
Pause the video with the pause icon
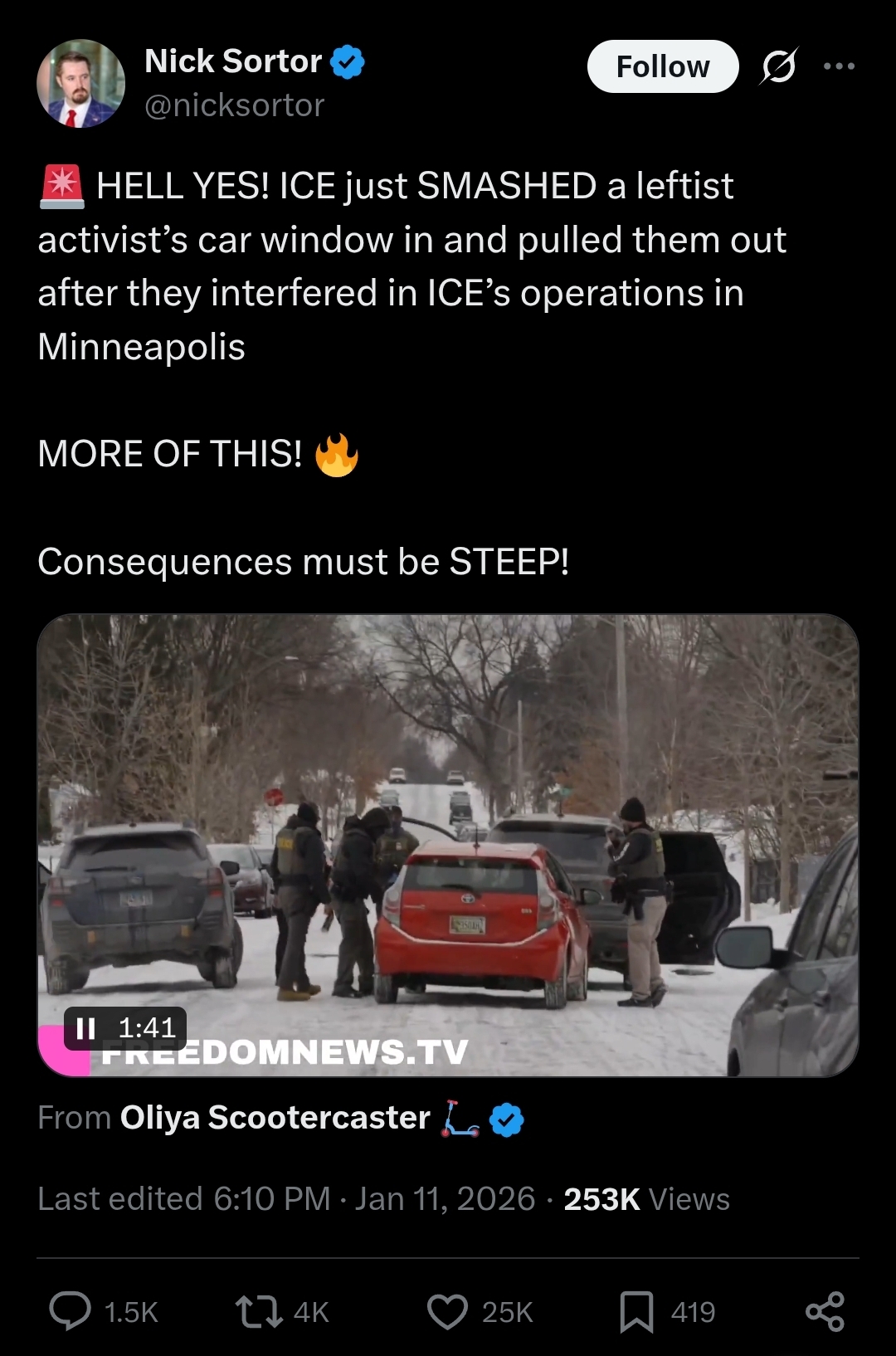pyautogui.click(x=85, y=1028)
